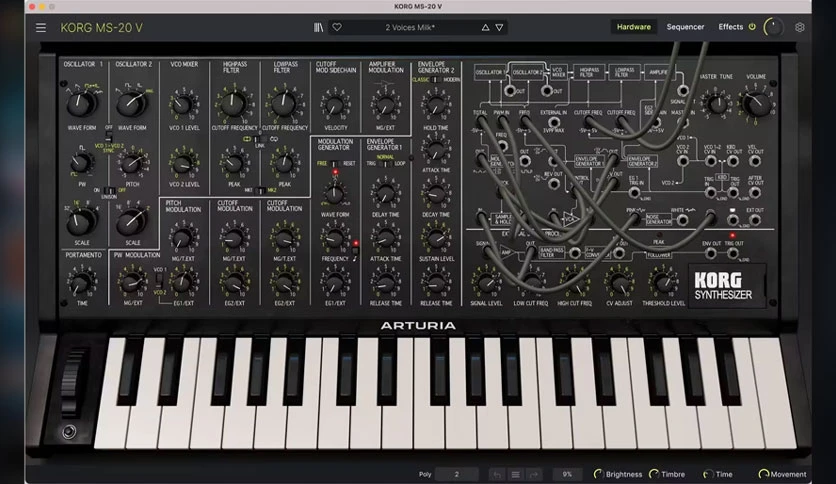Click the EXT OUT patch jack
The image size is (836, 484).
(x=755, y=220)
